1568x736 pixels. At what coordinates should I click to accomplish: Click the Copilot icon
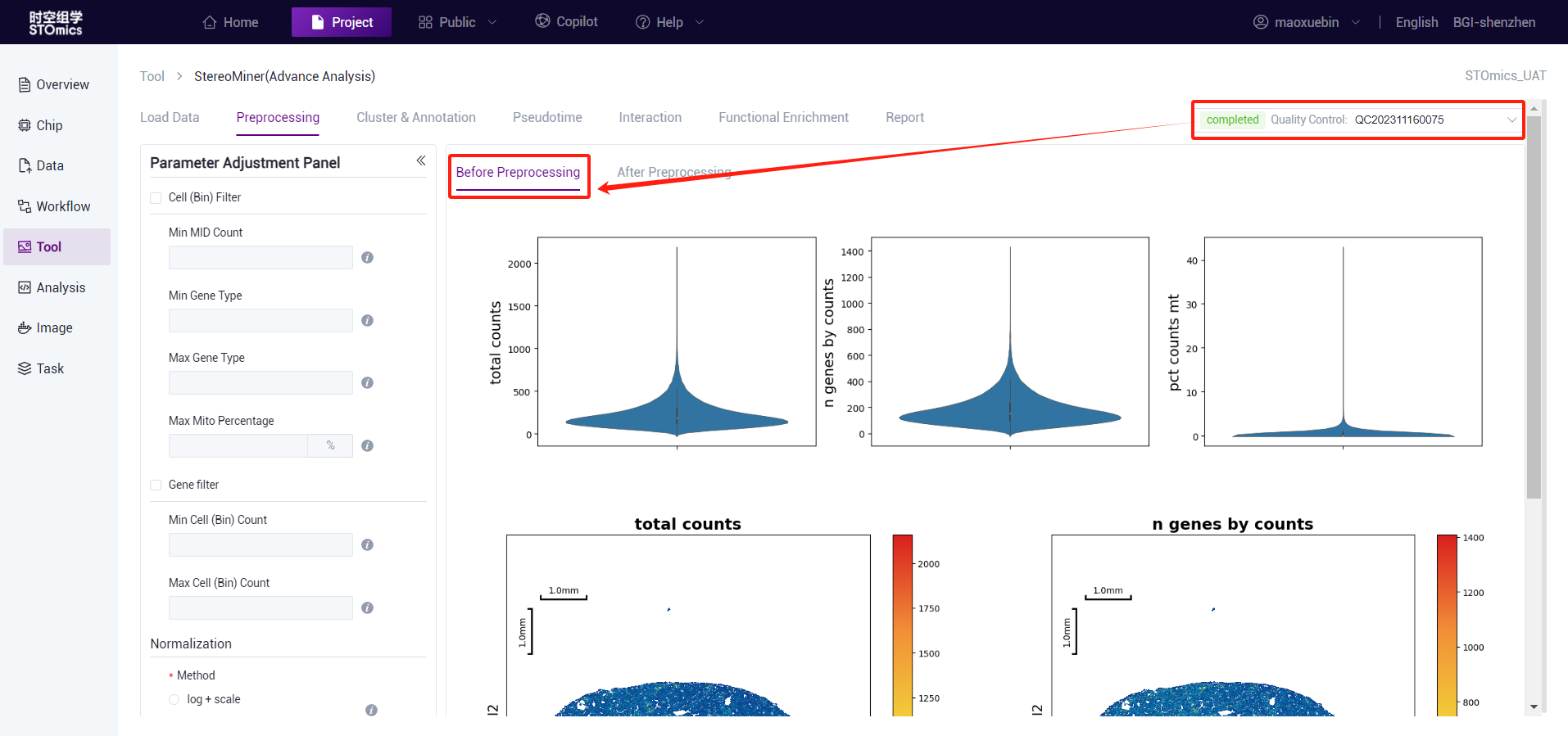[542, 21]
